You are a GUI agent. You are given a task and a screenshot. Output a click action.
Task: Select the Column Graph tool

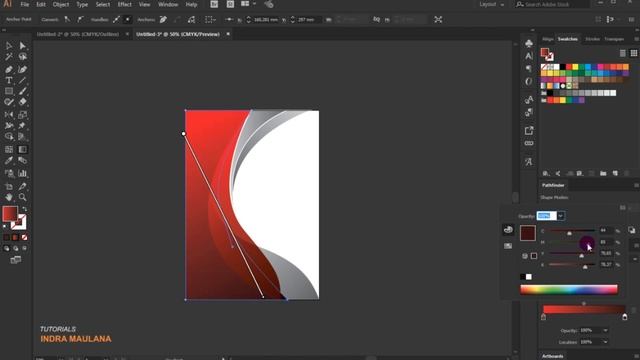tap(22, 173)
